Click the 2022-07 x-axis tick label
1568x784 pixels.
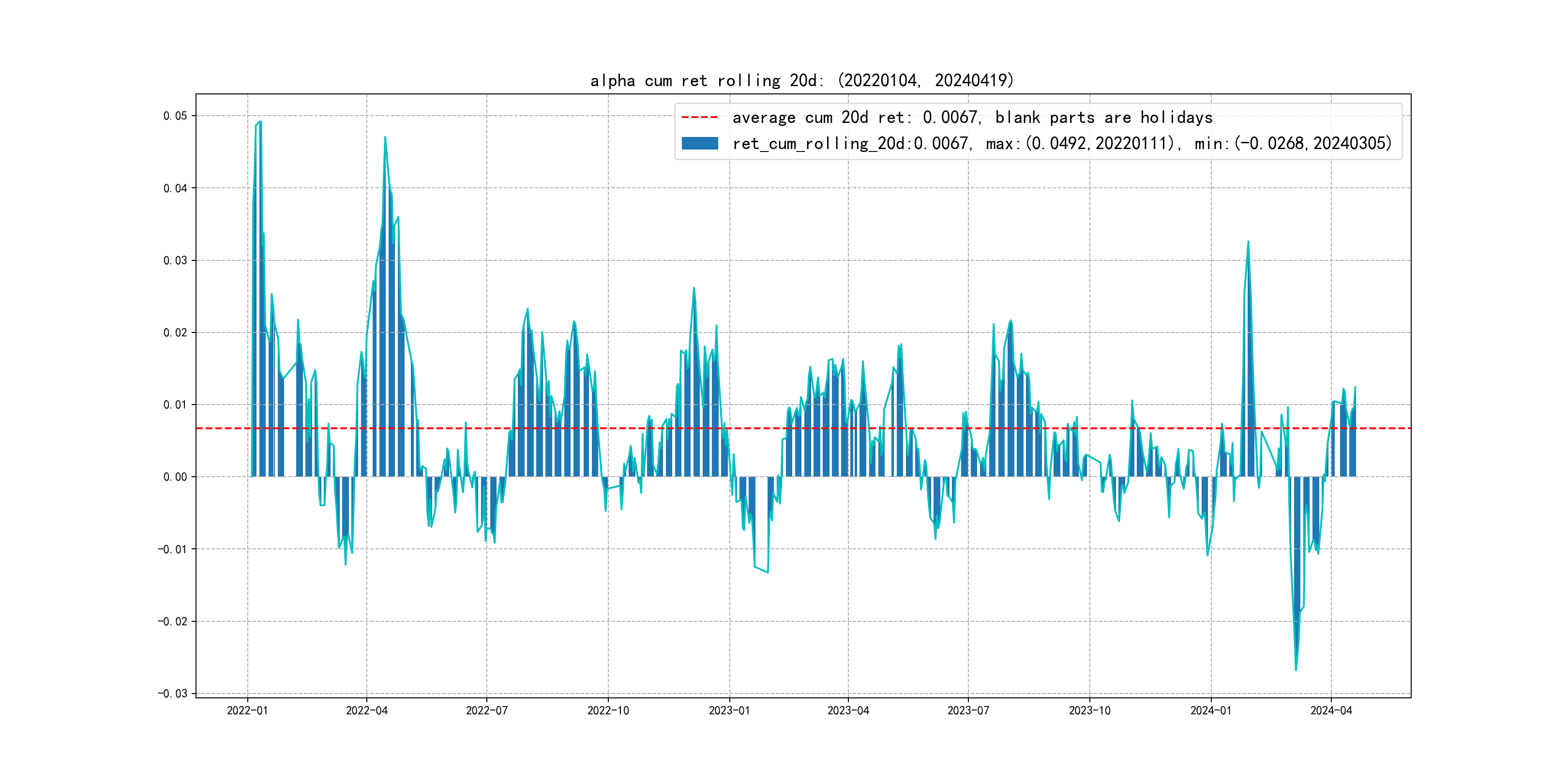pyautogui.click(x=486, y=710)
